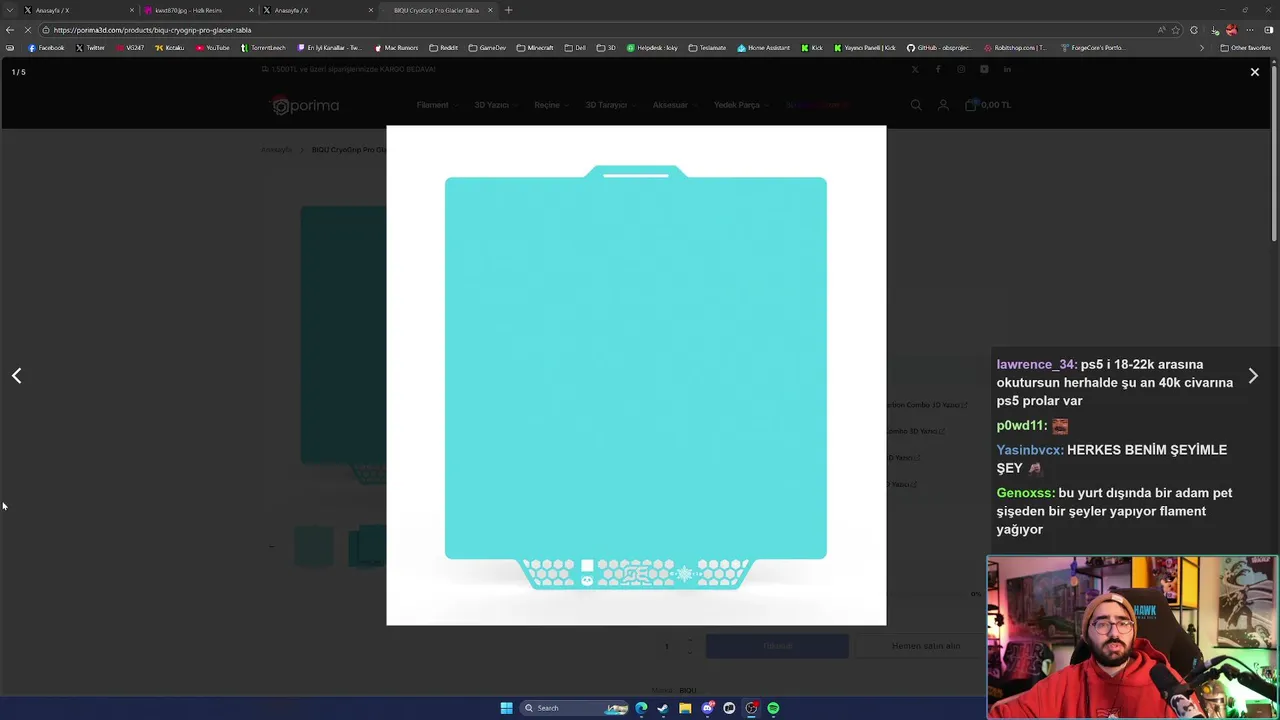Select BIQU CryoGrip Pro Glacier Tabla tab
Viewport: 1280px width, 720px height.
436,10
